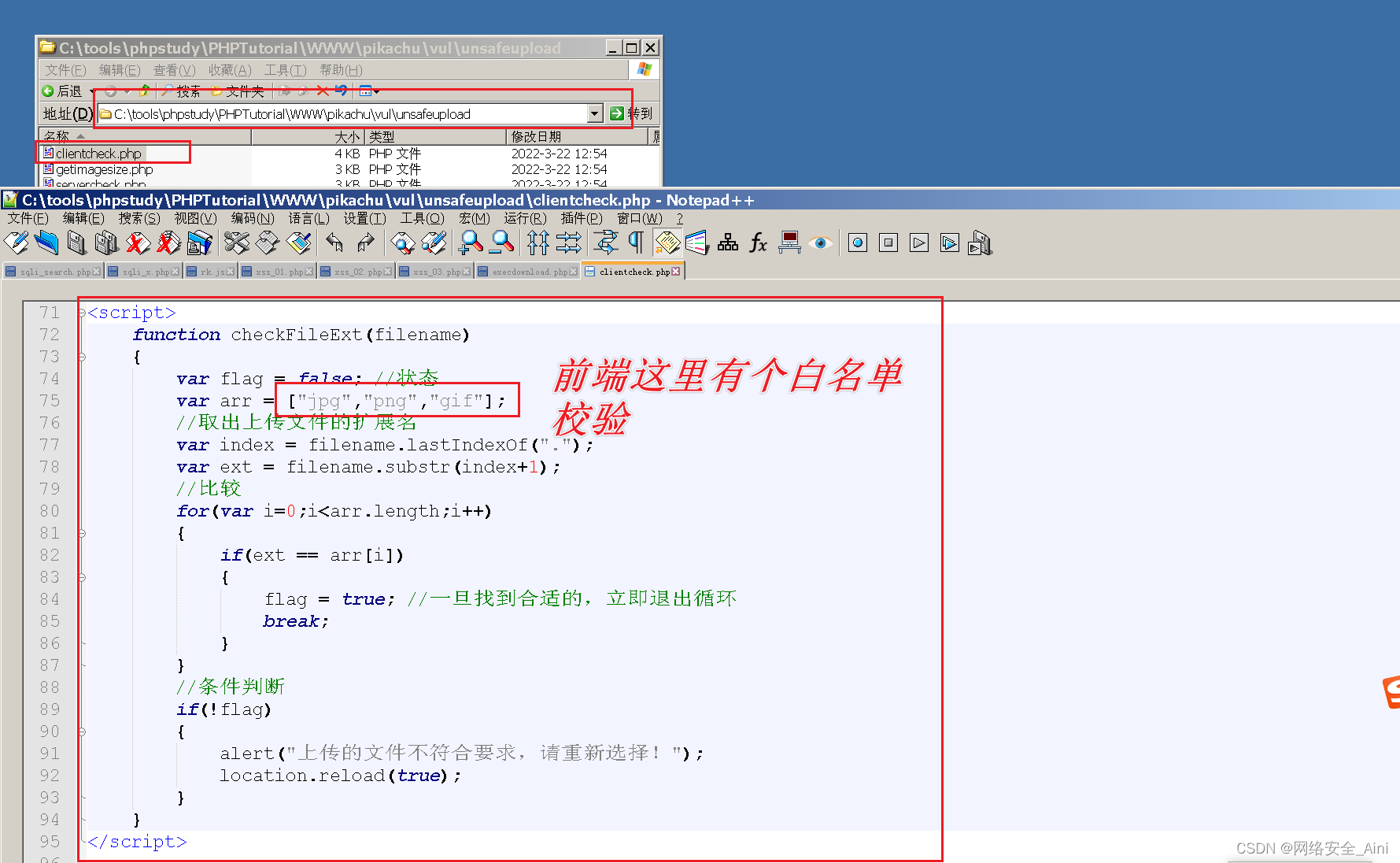
Task: Open the Explorer address bar dropdown
Action: click(x=595, y=114)
